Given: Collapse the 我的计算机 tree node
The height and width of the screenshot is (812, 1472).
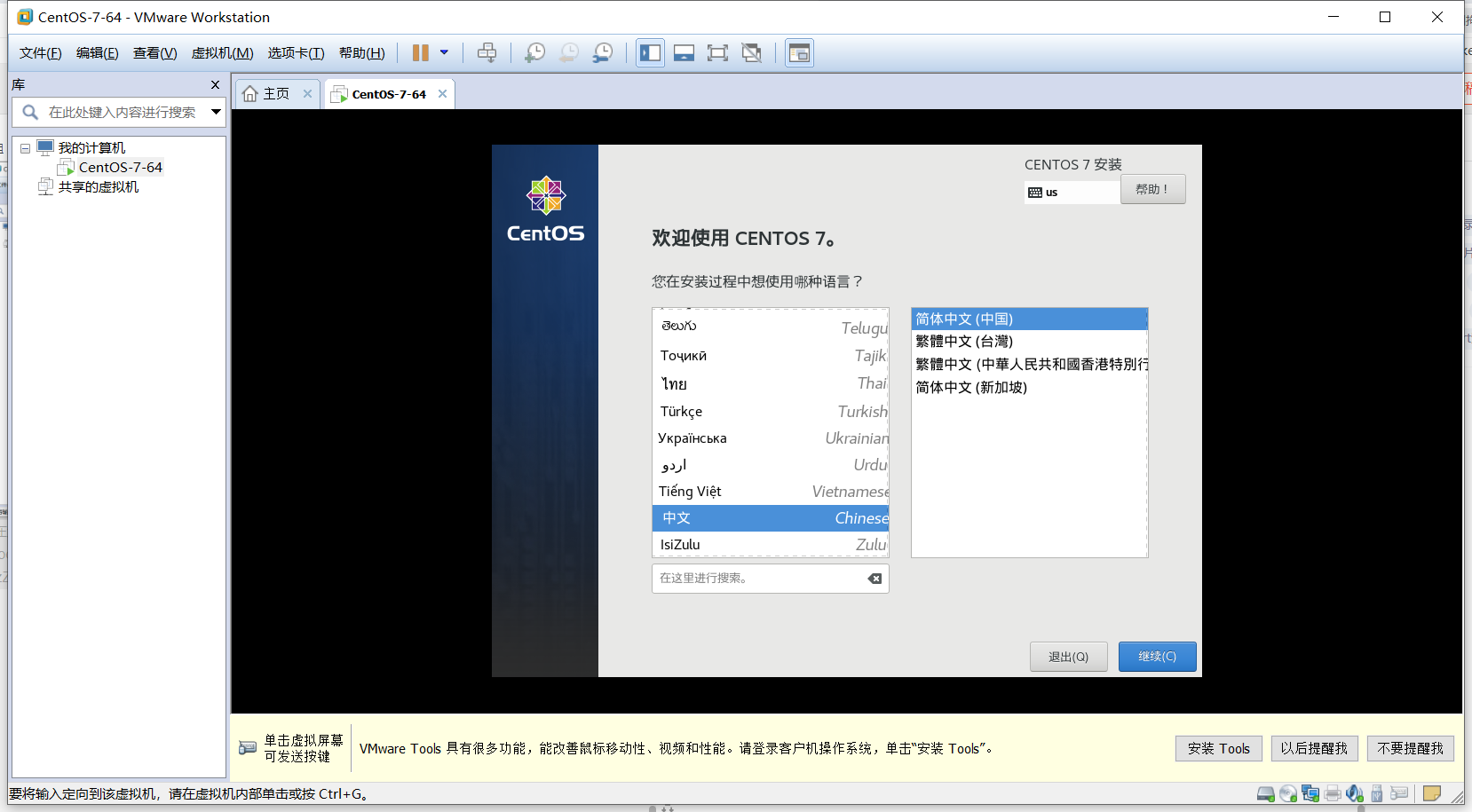Looking at the screenshot, I should pyautogui.click(x=26, y=148).
